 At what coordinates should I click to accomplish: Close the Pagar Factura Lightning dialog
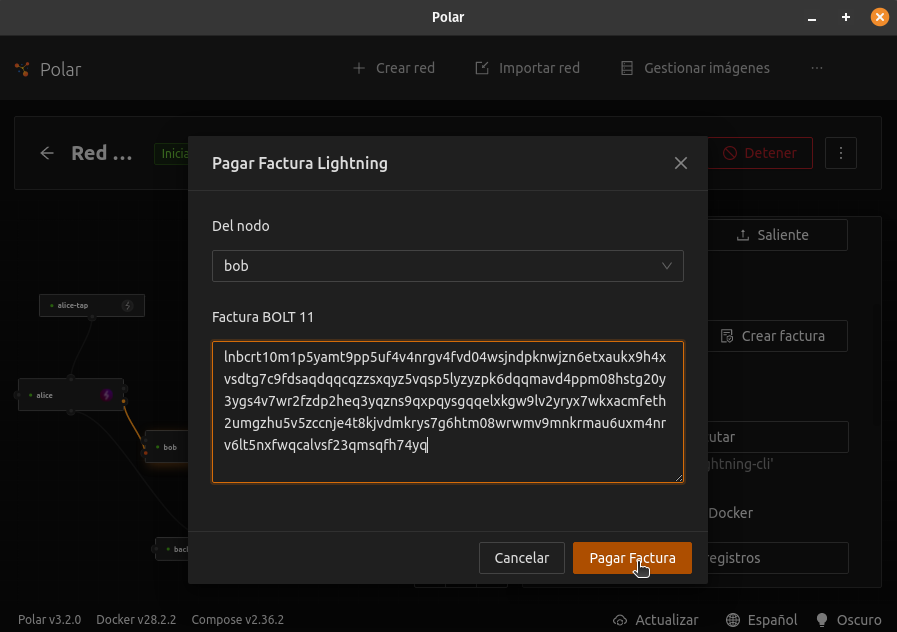pyautogui.click(x=681, y=163)
